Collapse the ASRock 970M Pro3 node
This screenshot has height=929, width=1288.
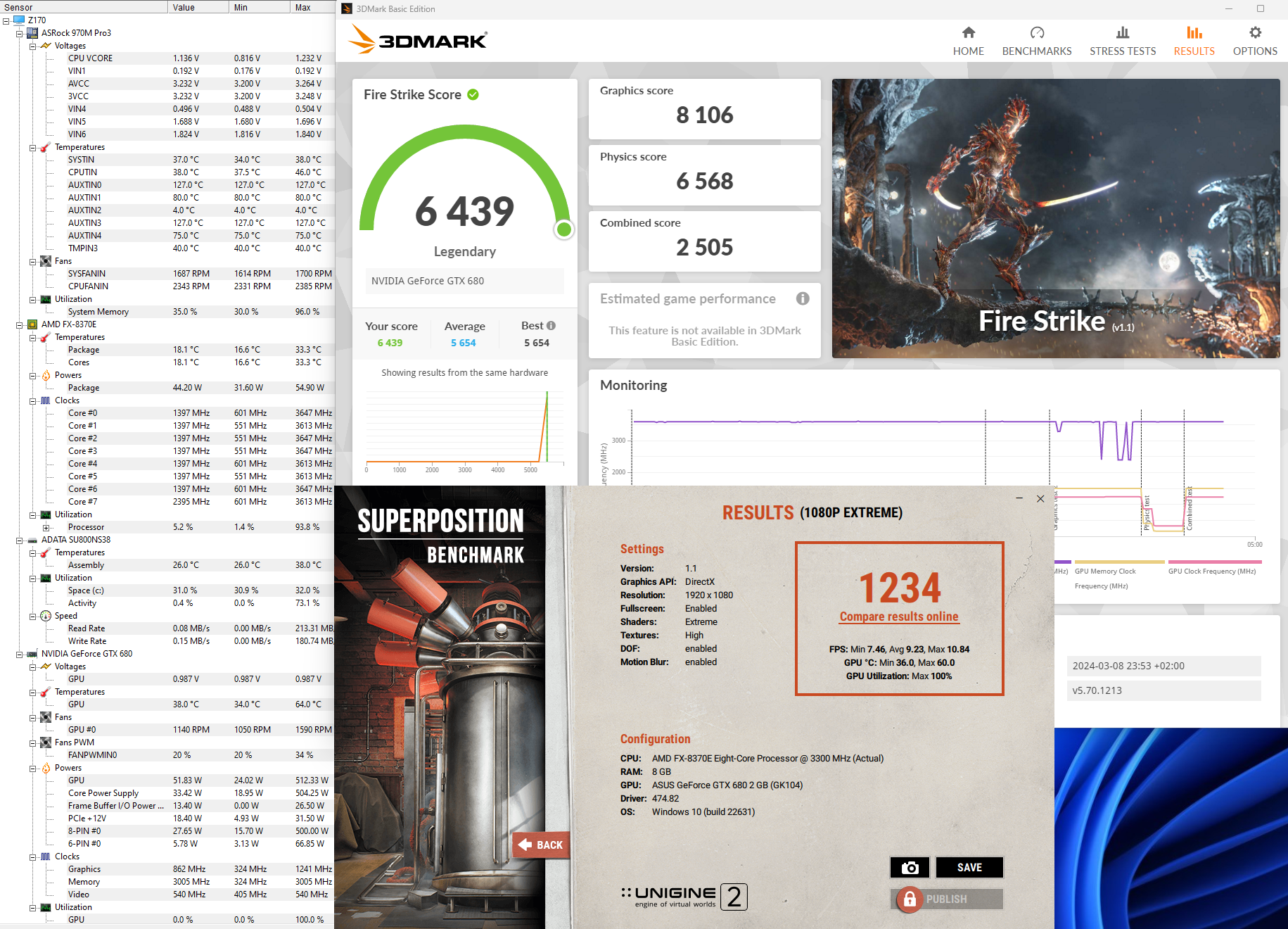click(x=20, y=33)
